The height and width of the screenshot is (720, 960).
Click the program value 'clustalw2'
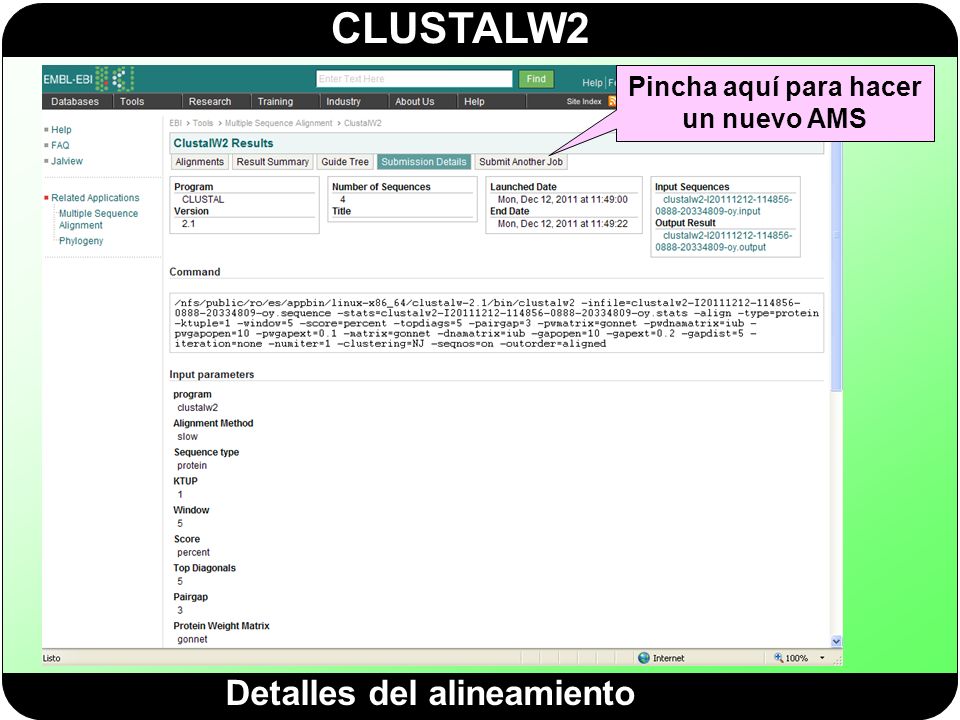(197, 408)
